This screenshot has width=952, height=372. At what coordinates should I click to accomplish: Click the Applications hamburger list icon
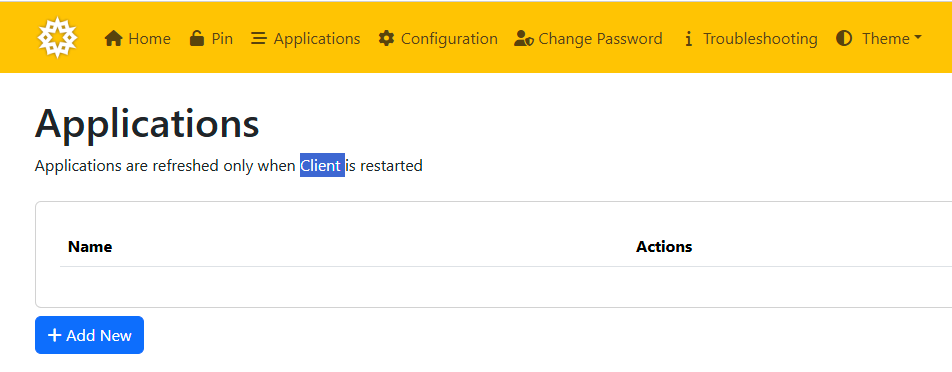[259, 39]
